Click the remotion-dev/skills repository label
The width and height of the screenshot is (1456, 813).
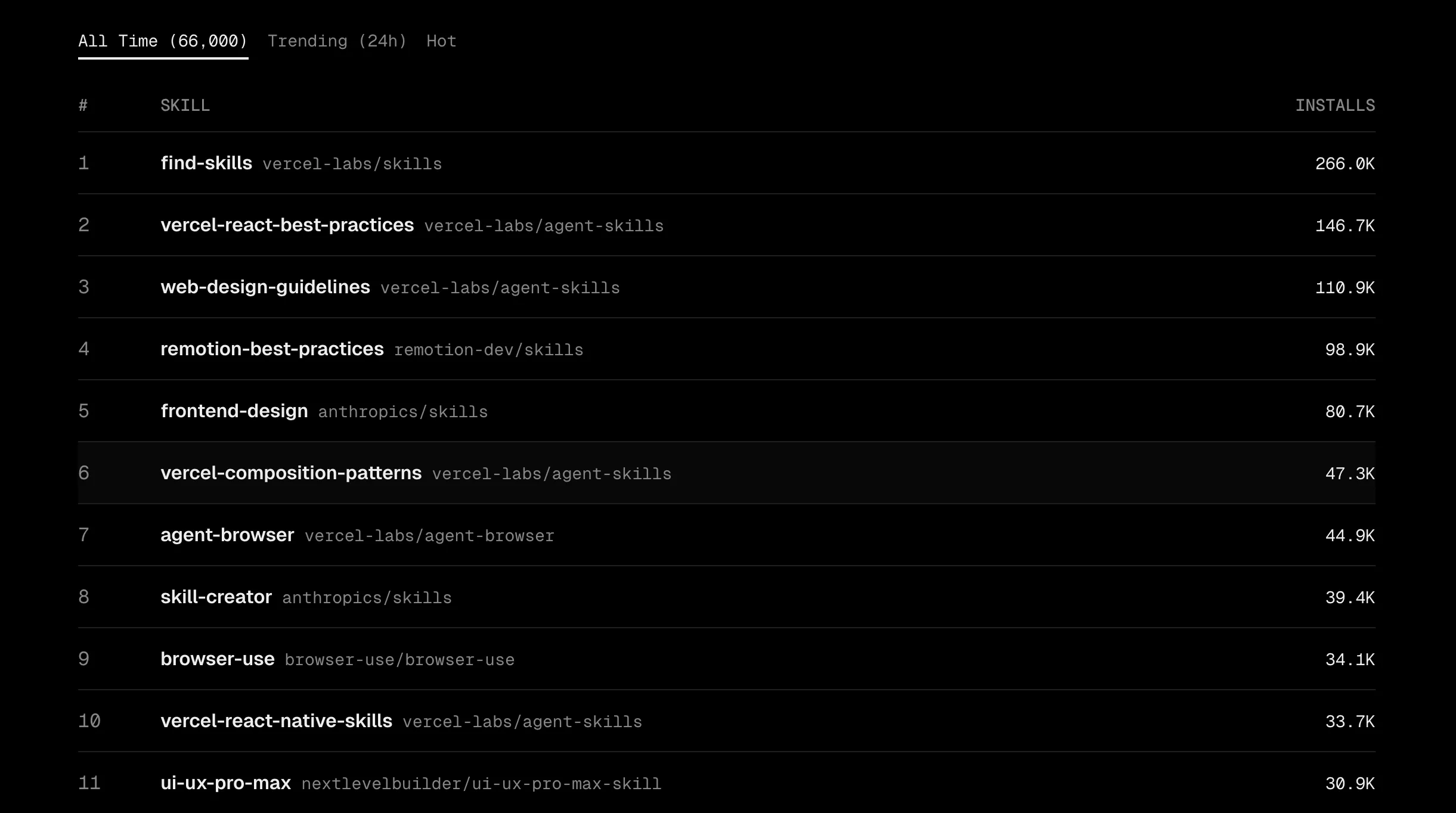tap(488, 350)
